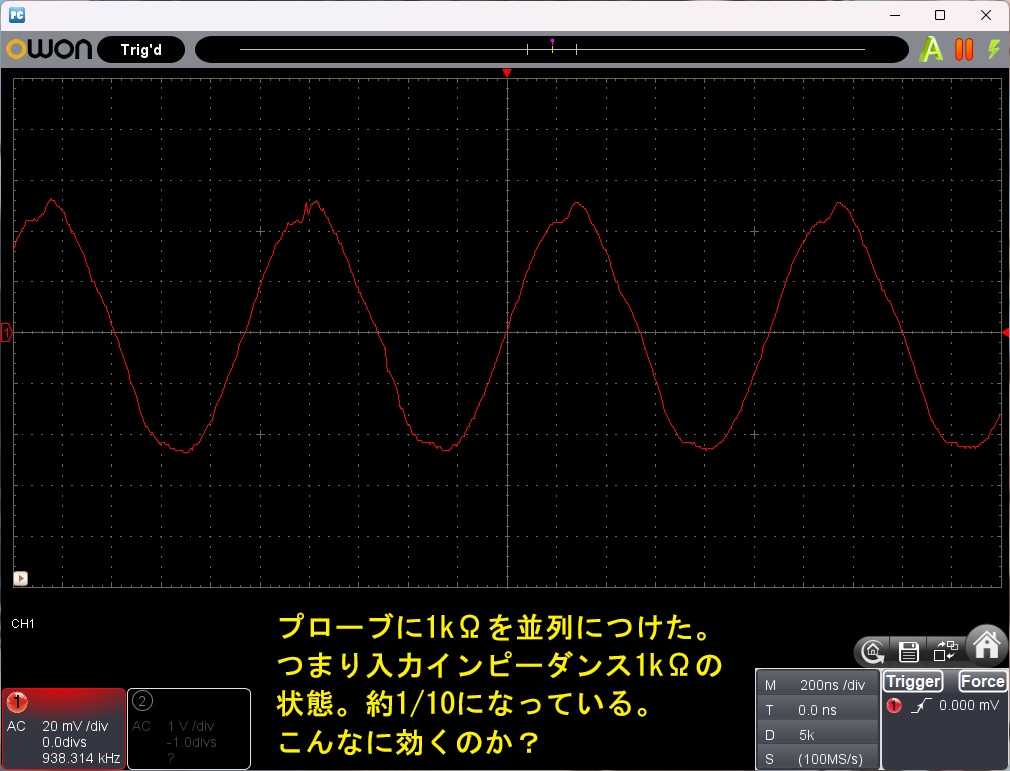Click the window switch layout icon
The width and height of the screenshot is (1010, 771).
point(946,651)
